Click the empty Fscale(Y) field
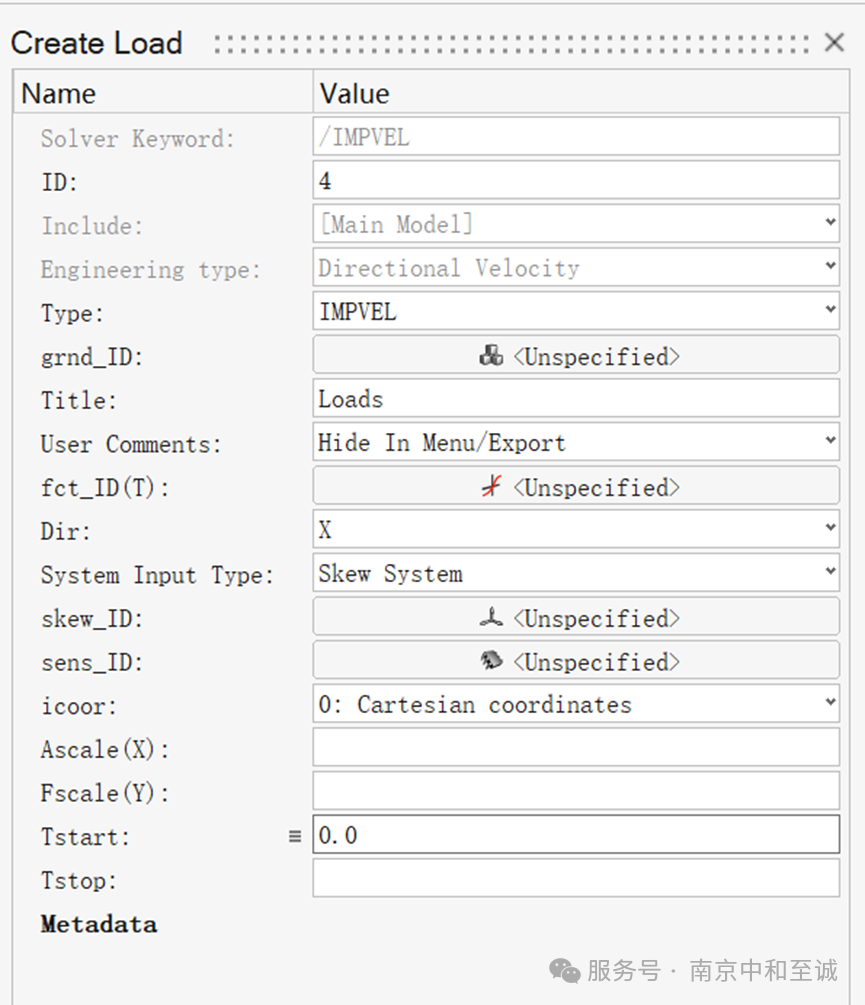This screenshot has width=865, height=1005. 576,791
